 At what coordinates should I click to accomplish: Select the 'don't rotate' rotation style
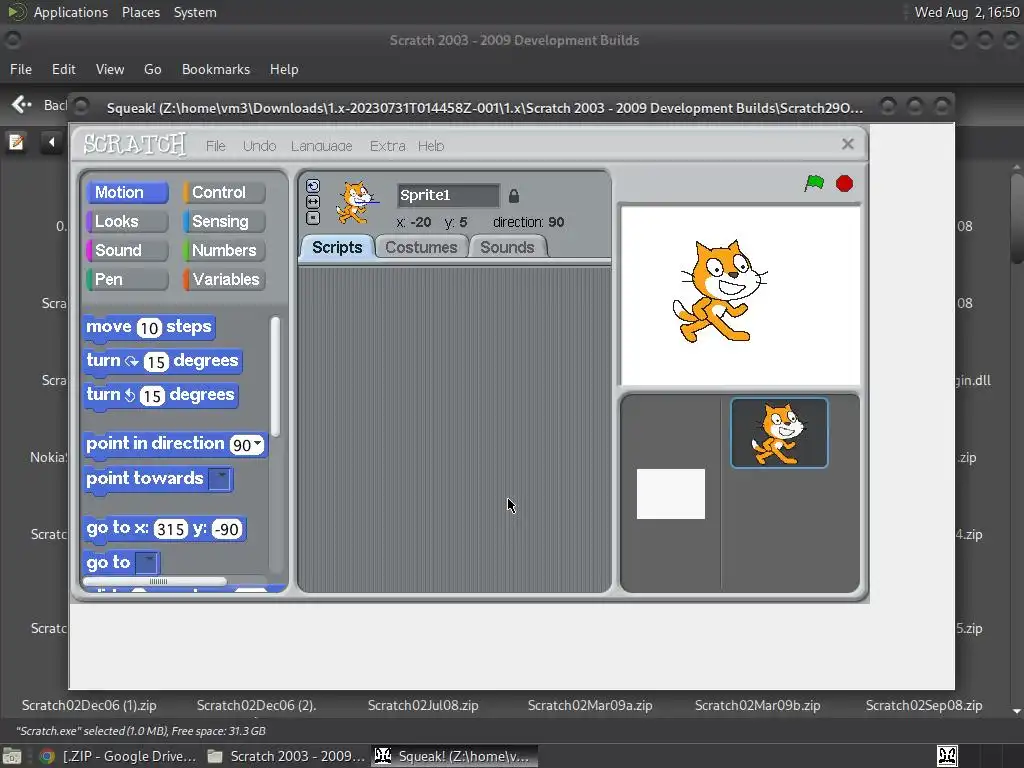[313, 218]
